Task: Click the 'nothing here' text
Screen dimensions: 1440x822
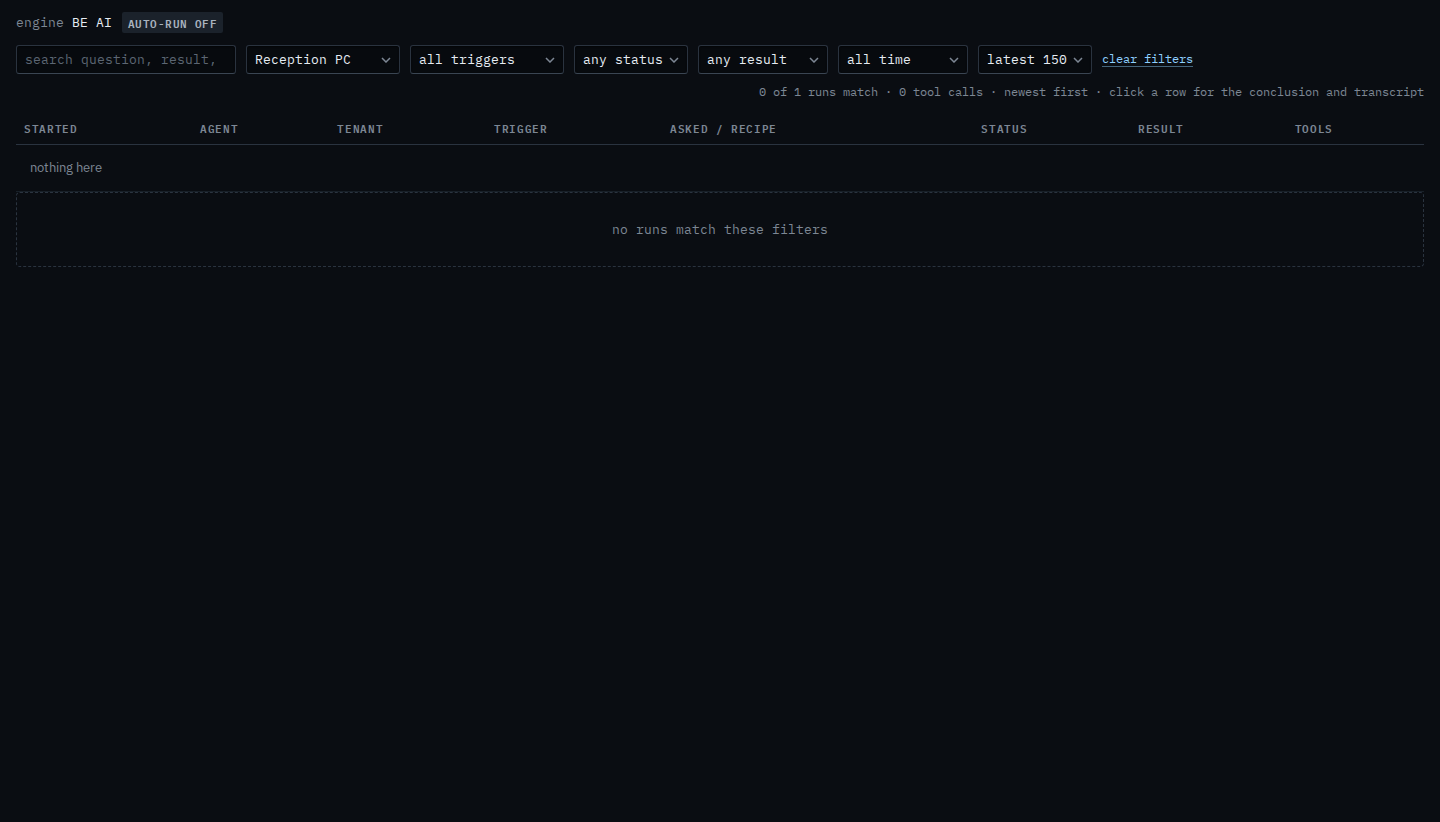Action: point(66,168)
